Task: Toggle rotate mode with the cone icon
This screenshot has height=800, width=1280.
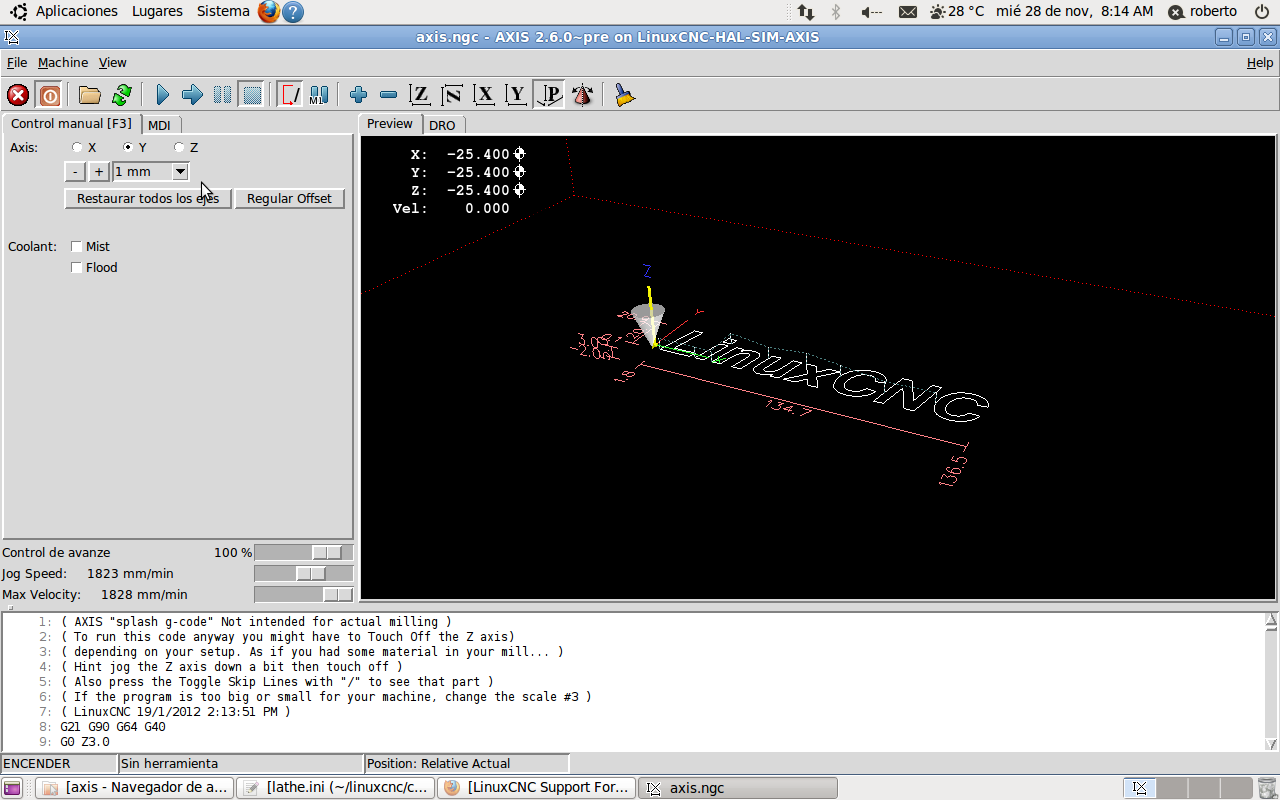Action: (582, 95)
